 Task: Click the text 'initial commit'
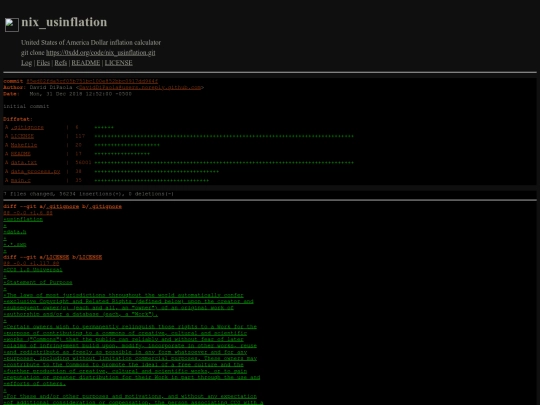click(x=26, y=106)
